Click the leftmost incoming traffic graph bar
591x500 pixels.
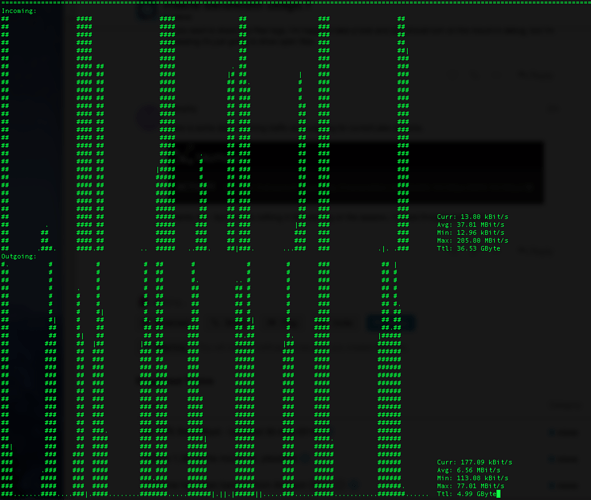5,133
